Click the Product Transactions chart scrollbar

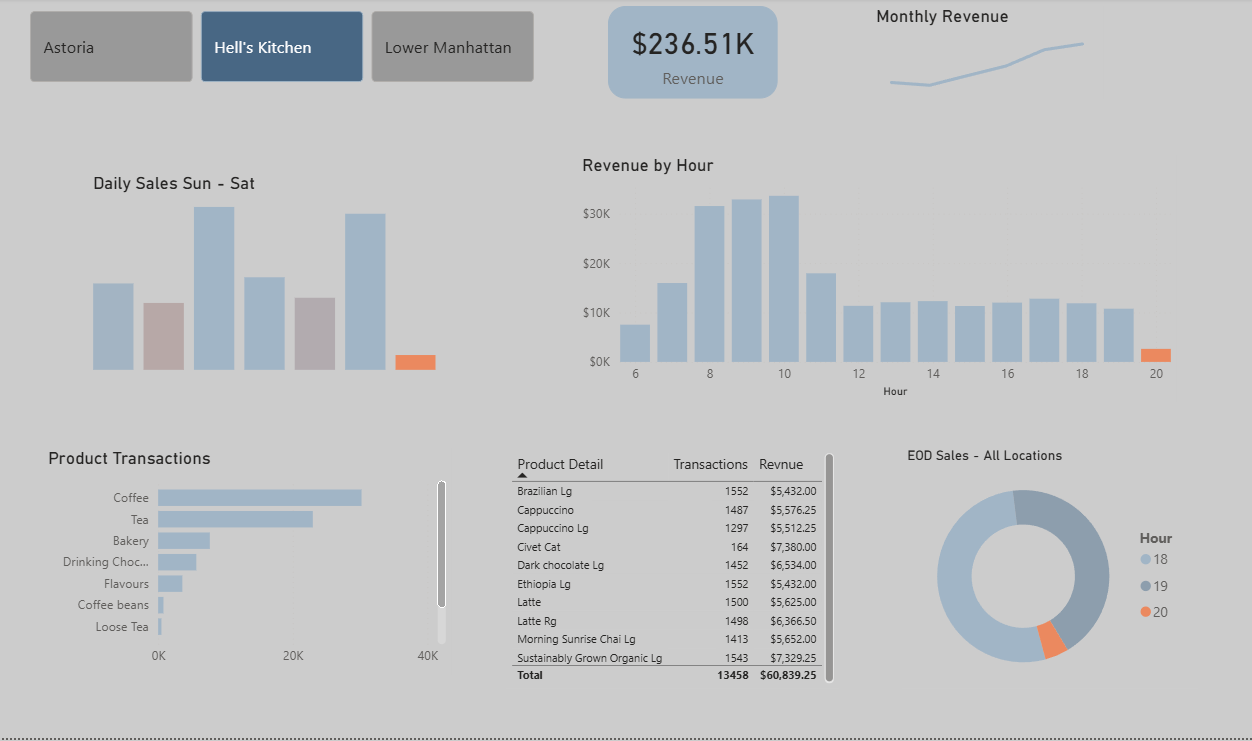tap(442, 545)
